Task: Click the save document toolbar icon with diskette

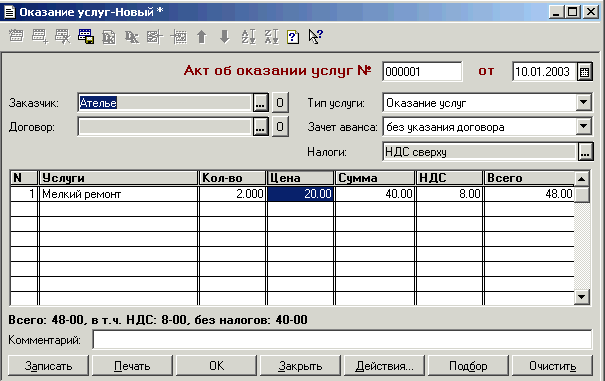Action: 86,36
